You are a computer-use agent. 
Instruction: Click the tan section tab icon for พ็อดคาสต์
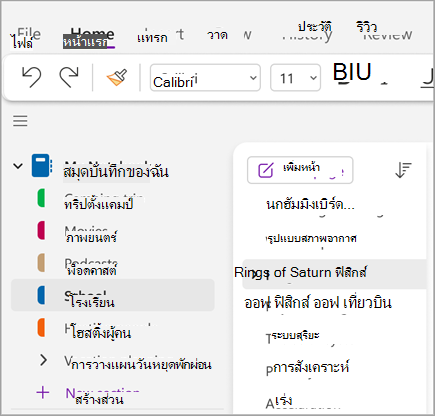click(41, 263)
